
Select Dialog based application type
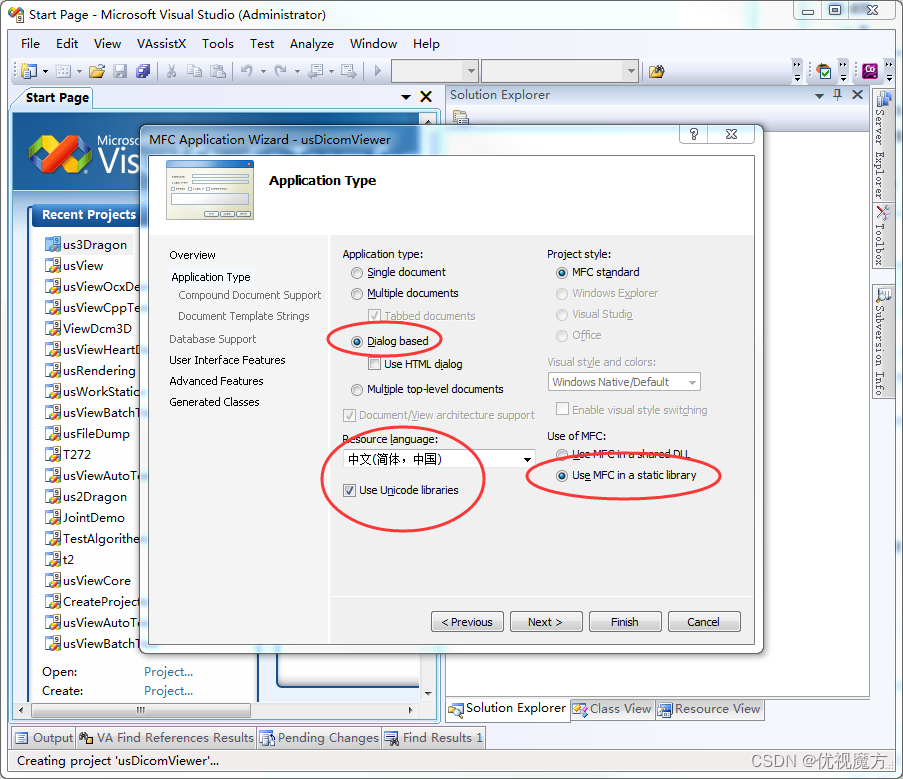pos(356,341)
